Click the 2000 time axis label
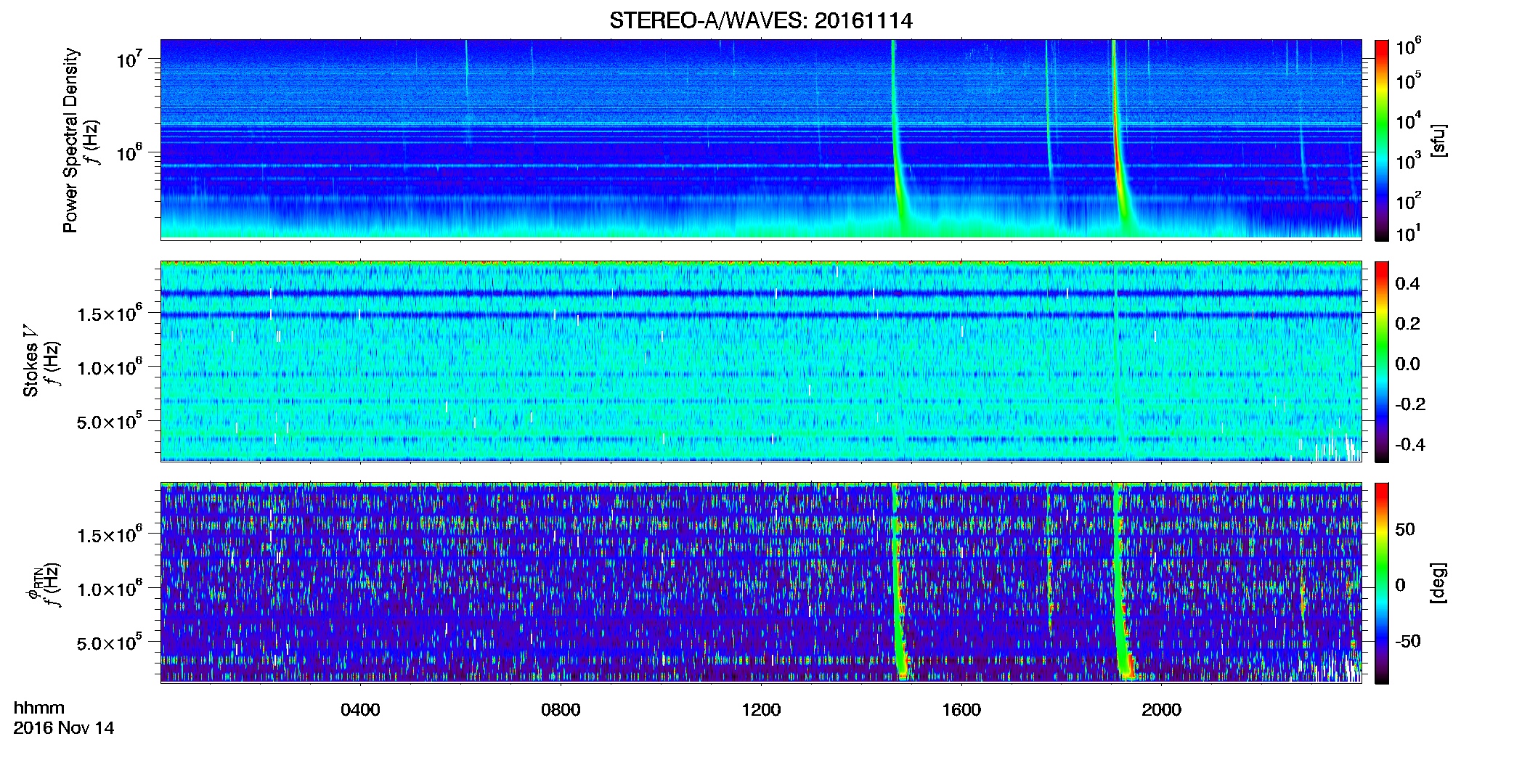The height and width of the screenshot is (784, 1522). [x=1161, y=709]
